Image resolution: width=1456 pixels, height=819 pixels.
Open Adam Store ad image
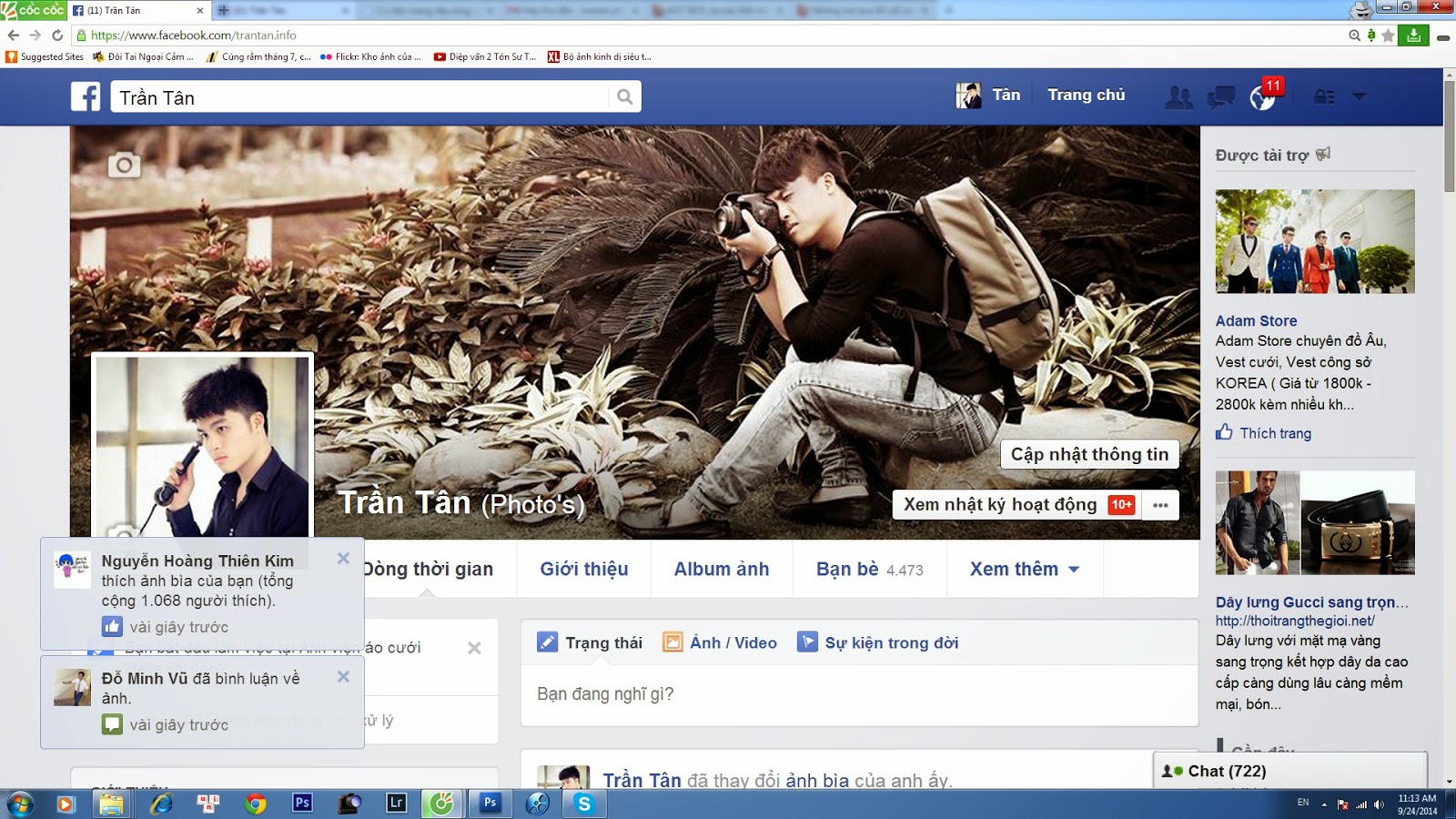pyautogui.click(x=1315, y=241)
